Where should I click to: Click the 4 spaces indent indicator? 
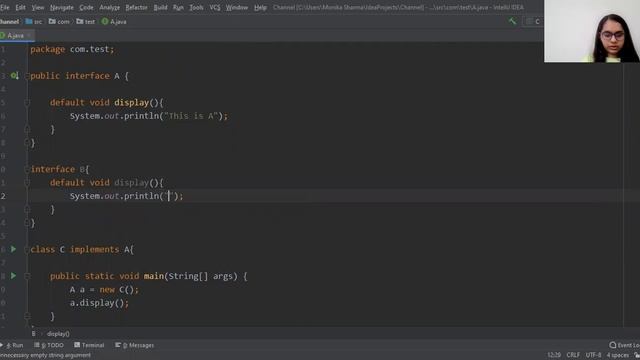pyautogui.click(x=618, y=355)
